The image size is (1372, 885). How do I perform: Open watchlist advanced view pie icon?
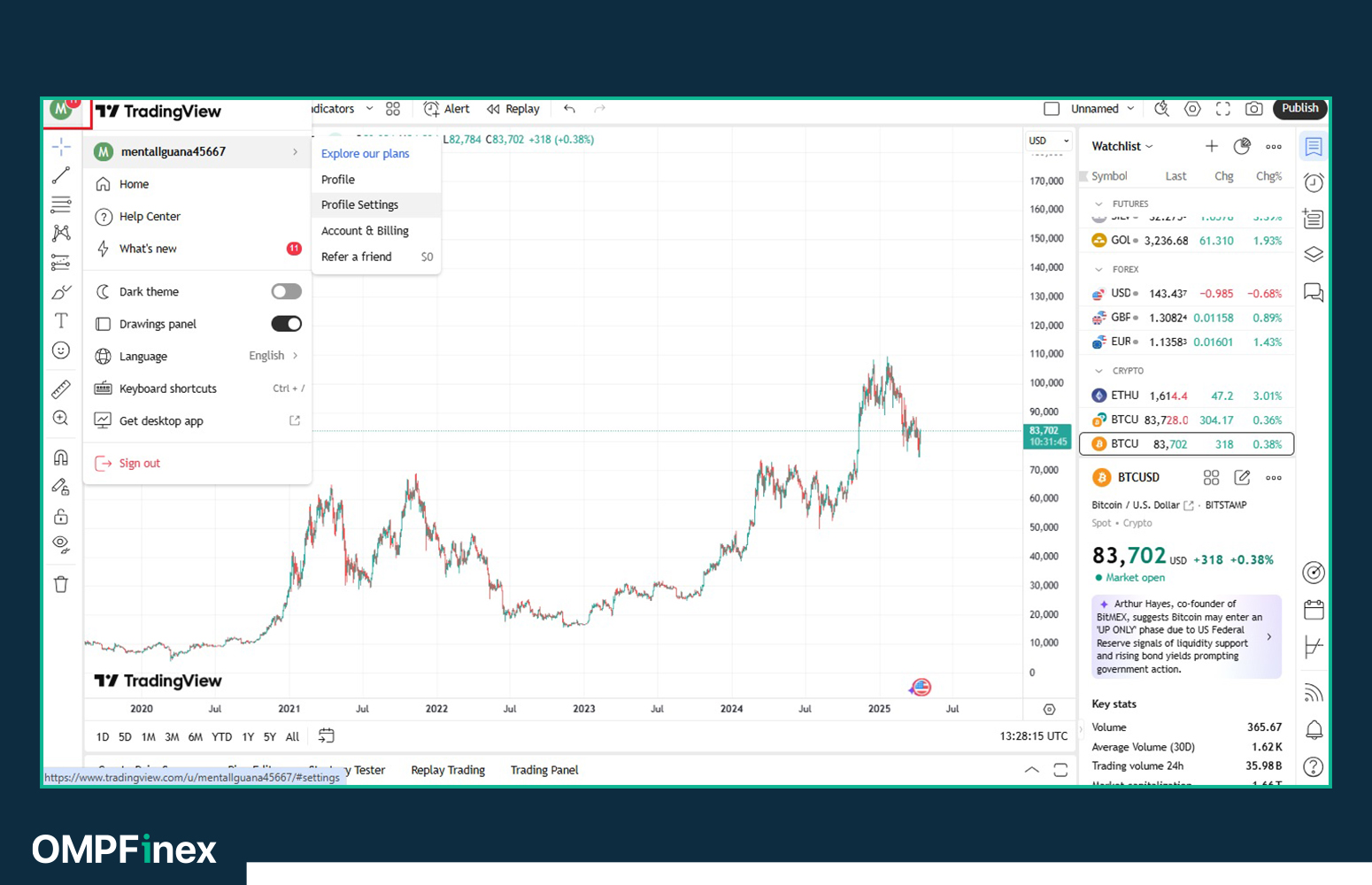1242,147
